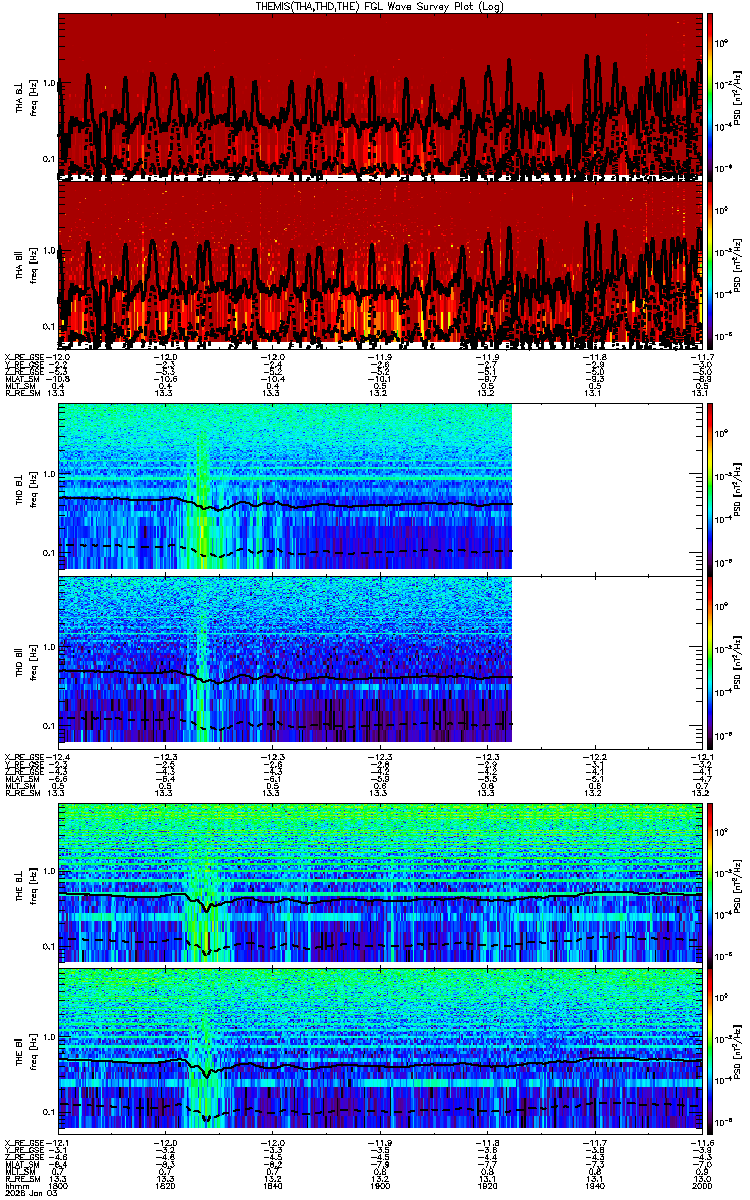Click the color bar beside the second THA spectrogram
Image resolution: width=750 pixels, height=1200 pixels.
pos(710,263)
